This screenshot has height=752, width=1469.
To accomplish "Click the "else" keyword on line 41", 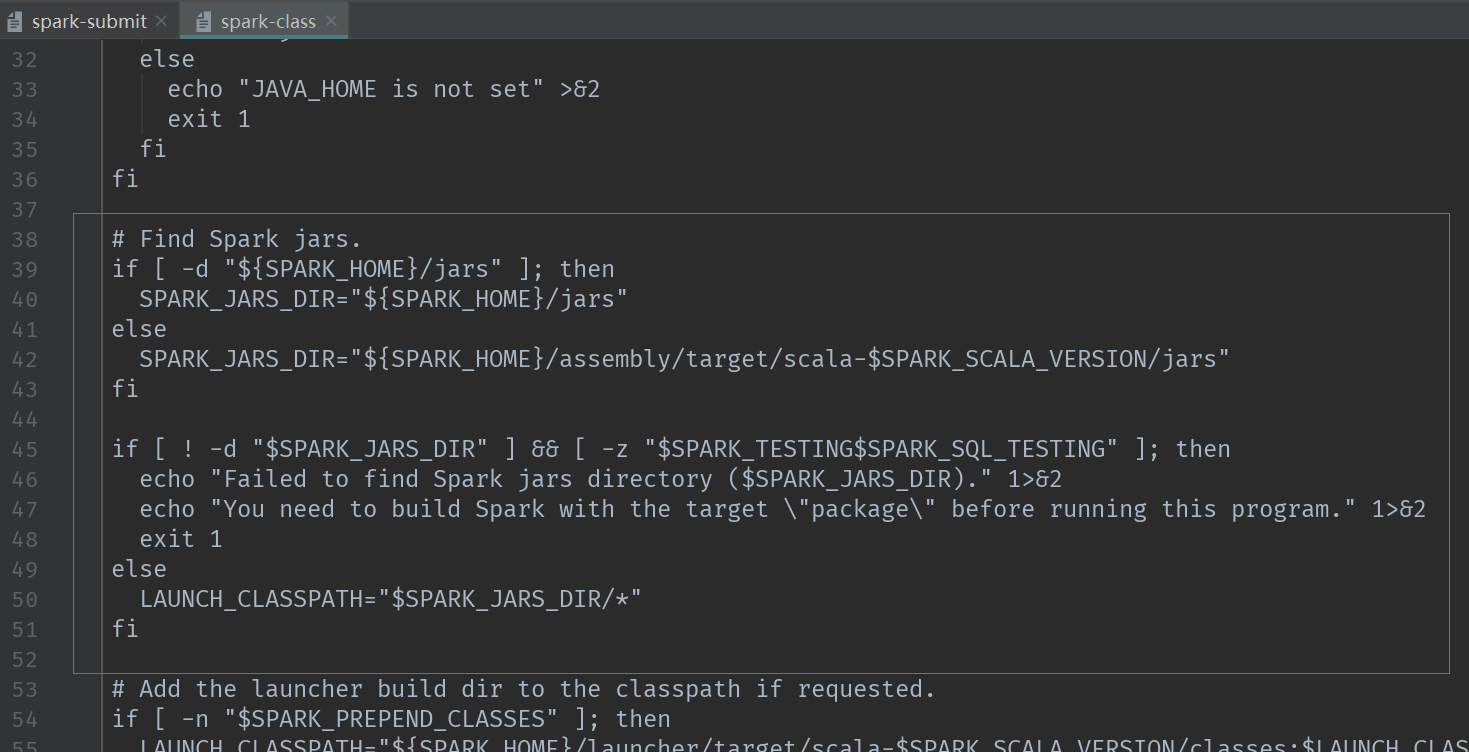I will 140,329.
